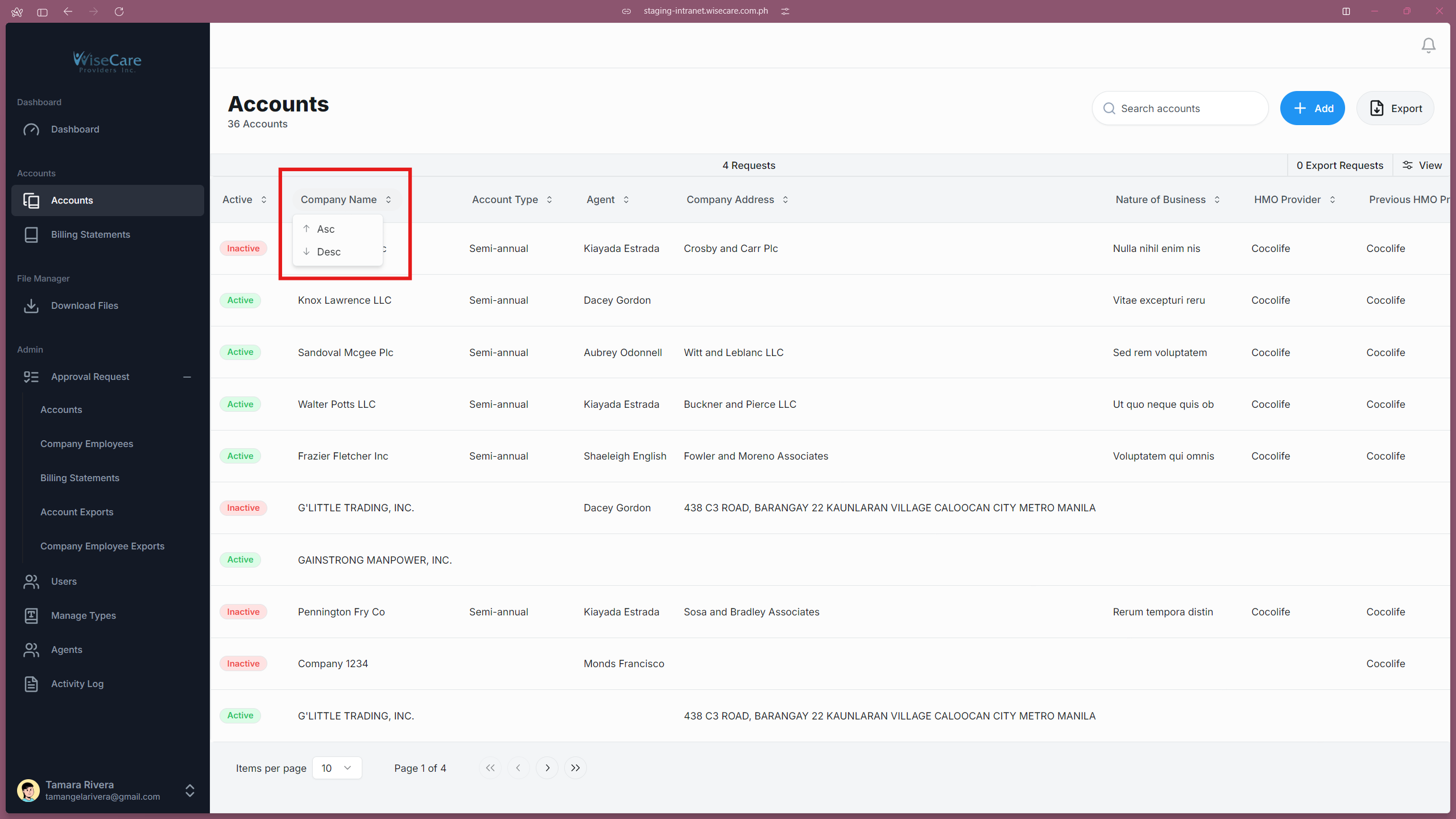
Task: Go to the next page arrow
Action: pyautogui.click(x=547, y=768)
